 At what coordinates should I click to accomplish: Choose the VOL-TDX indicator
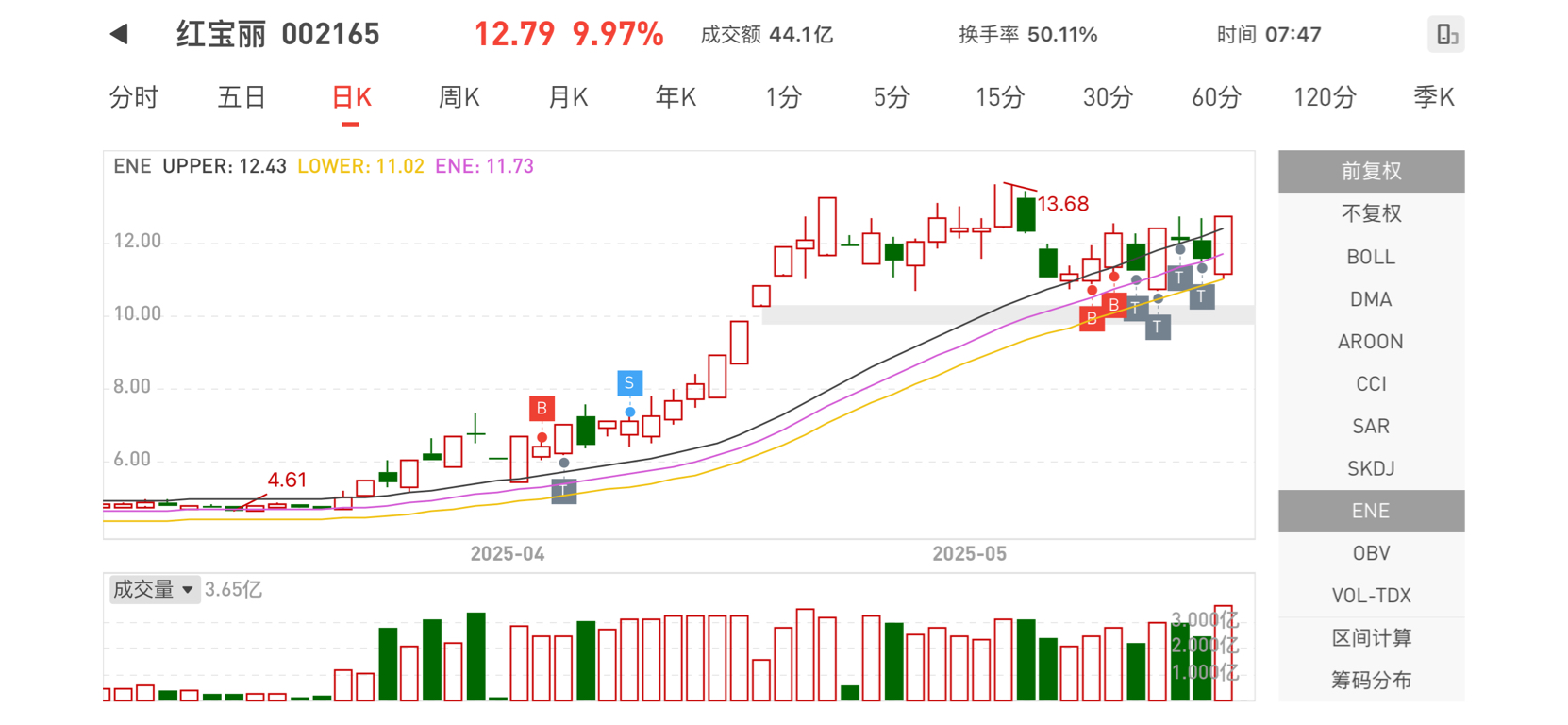(1372, 596)
